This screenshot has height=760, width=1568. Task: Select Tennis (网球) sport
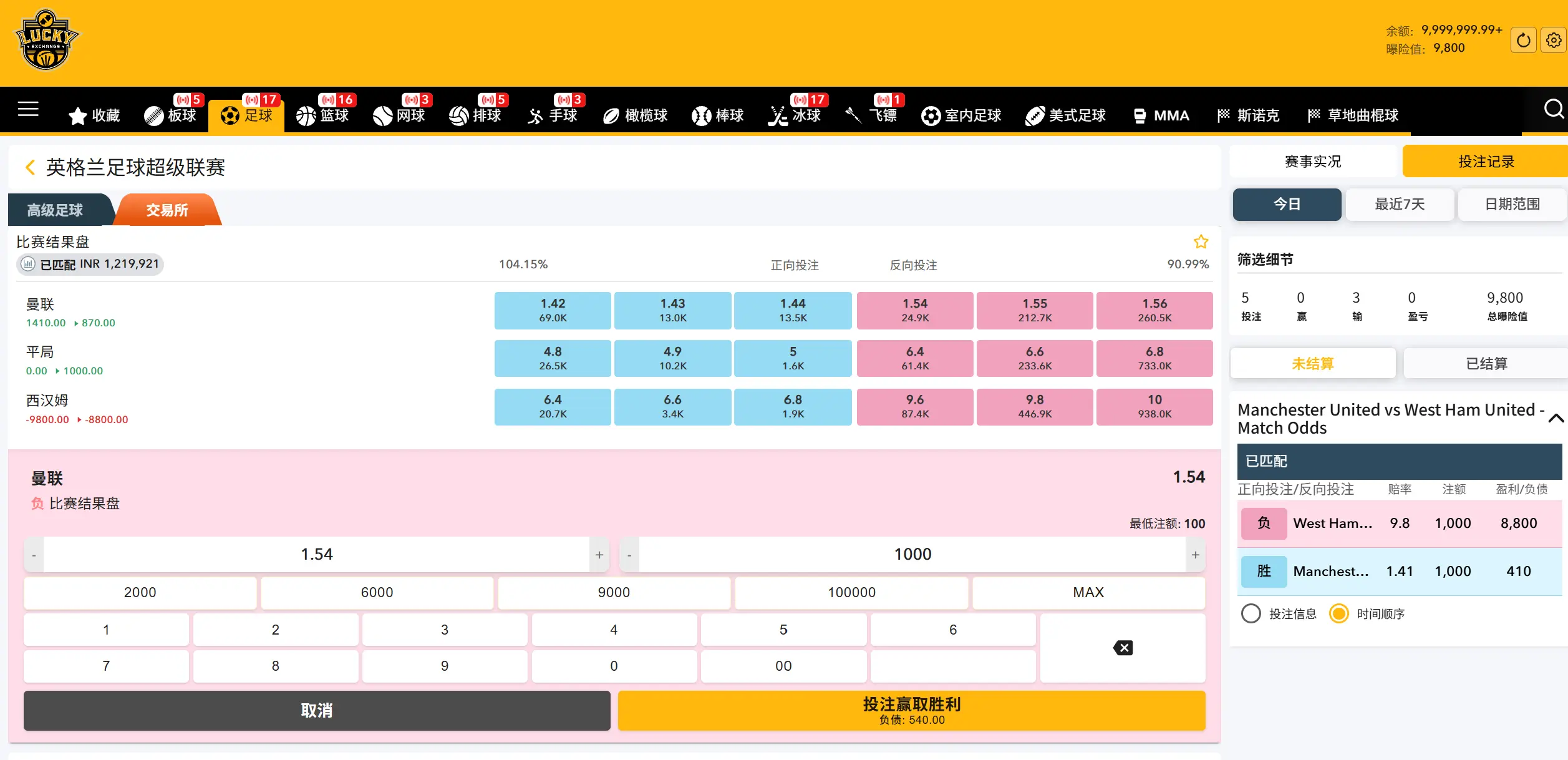(x=399, y=115)
